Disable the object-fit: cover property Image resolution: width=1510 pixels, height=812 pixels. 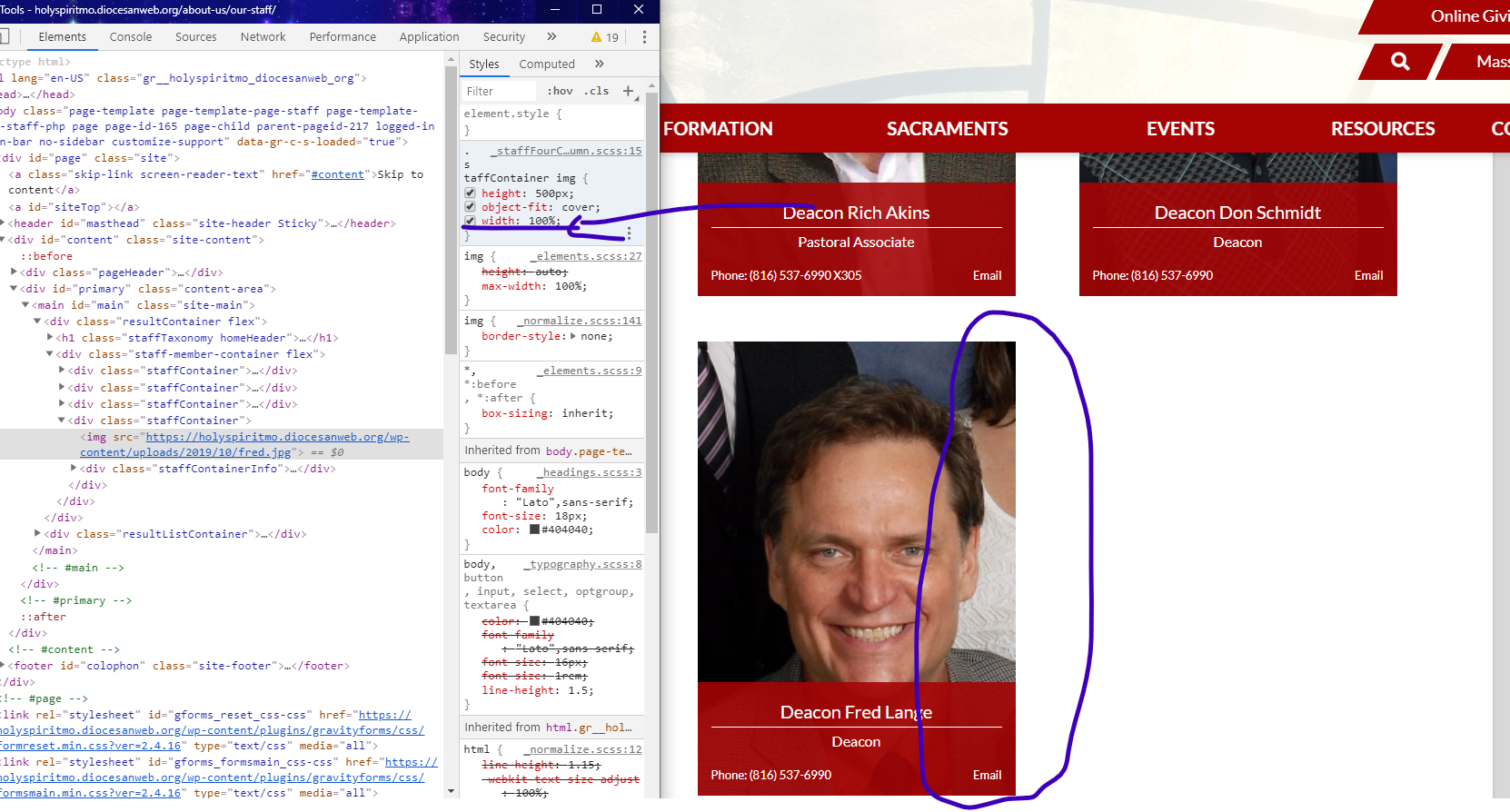coord(470,207)
